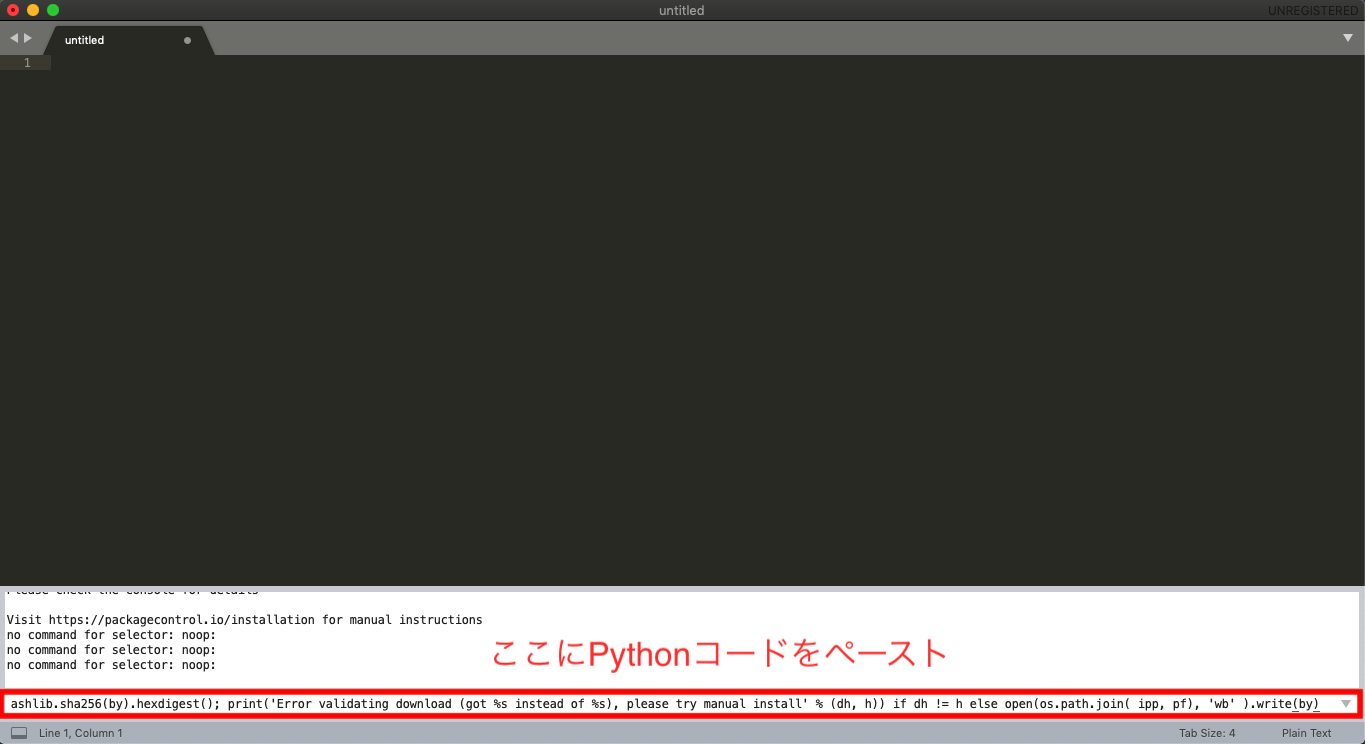Switch to the untitled tab
This screenshot has height=744, width=1365.
coord(84,40)
